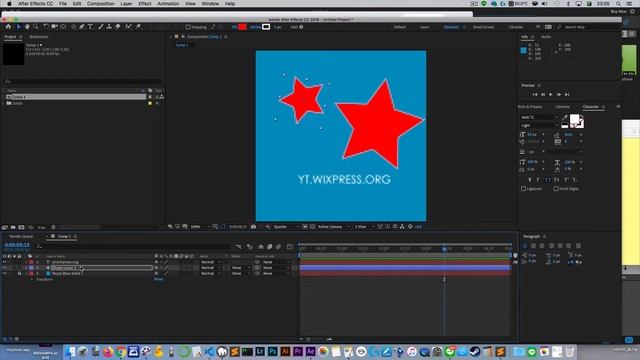The height and width of the screenshot is (360, 640).
Task: Open the Active Camera dropdown
Action: coord(334,227)
